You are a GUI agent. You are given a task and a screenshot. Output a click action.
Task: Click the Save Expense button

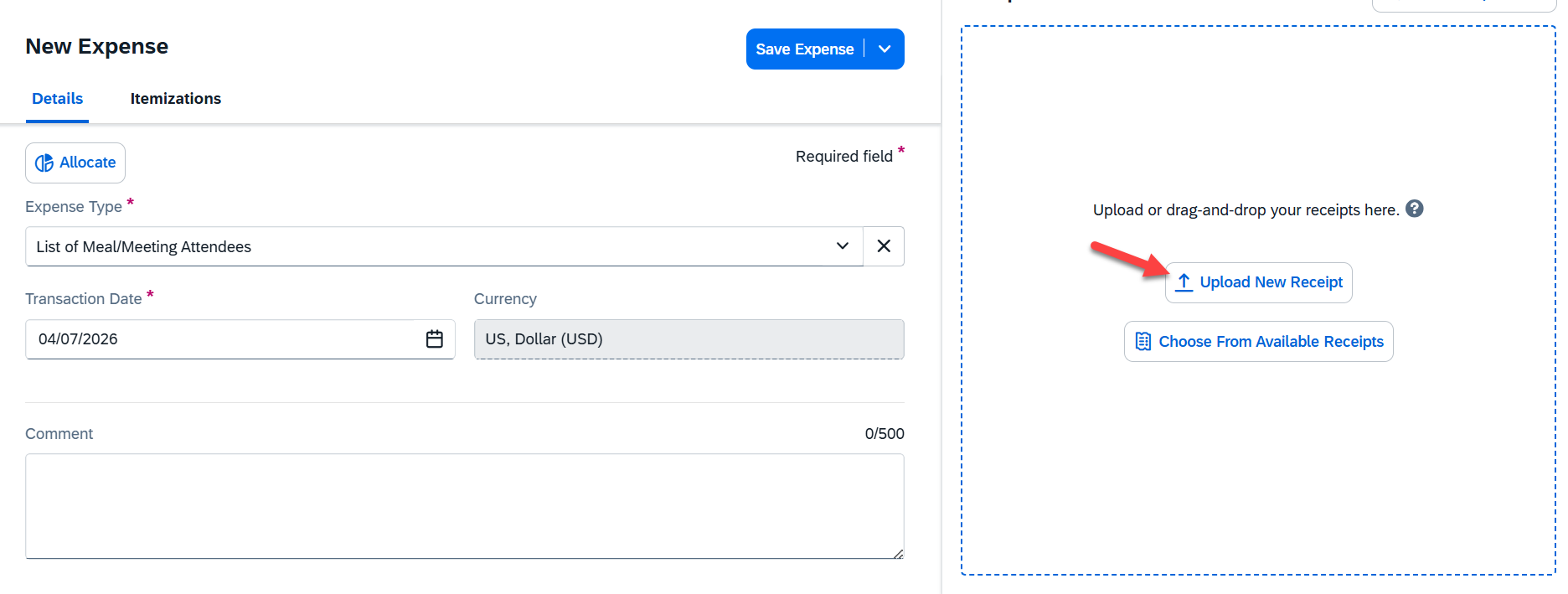pos(804,49)
